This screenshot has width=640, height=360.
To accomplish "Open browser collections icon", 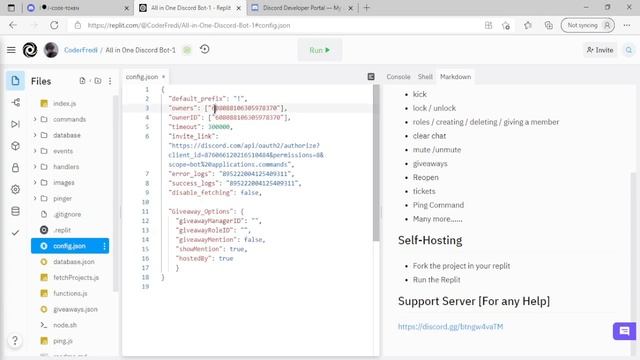I will pos(549,25).
